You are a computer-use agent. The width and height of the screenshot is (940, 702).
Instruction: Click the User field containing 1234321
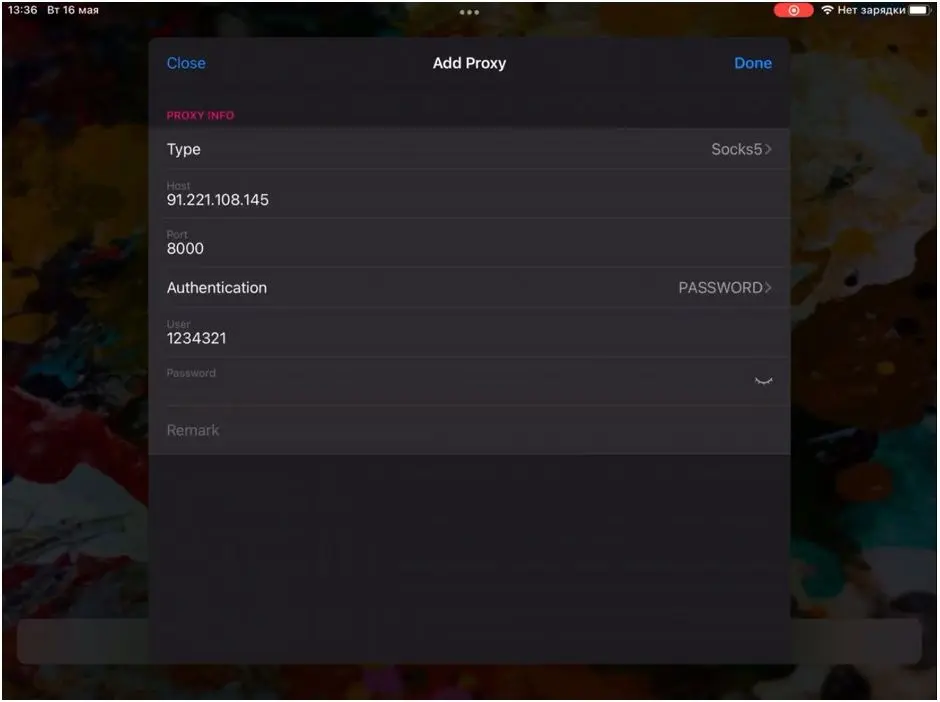[400, 338]
